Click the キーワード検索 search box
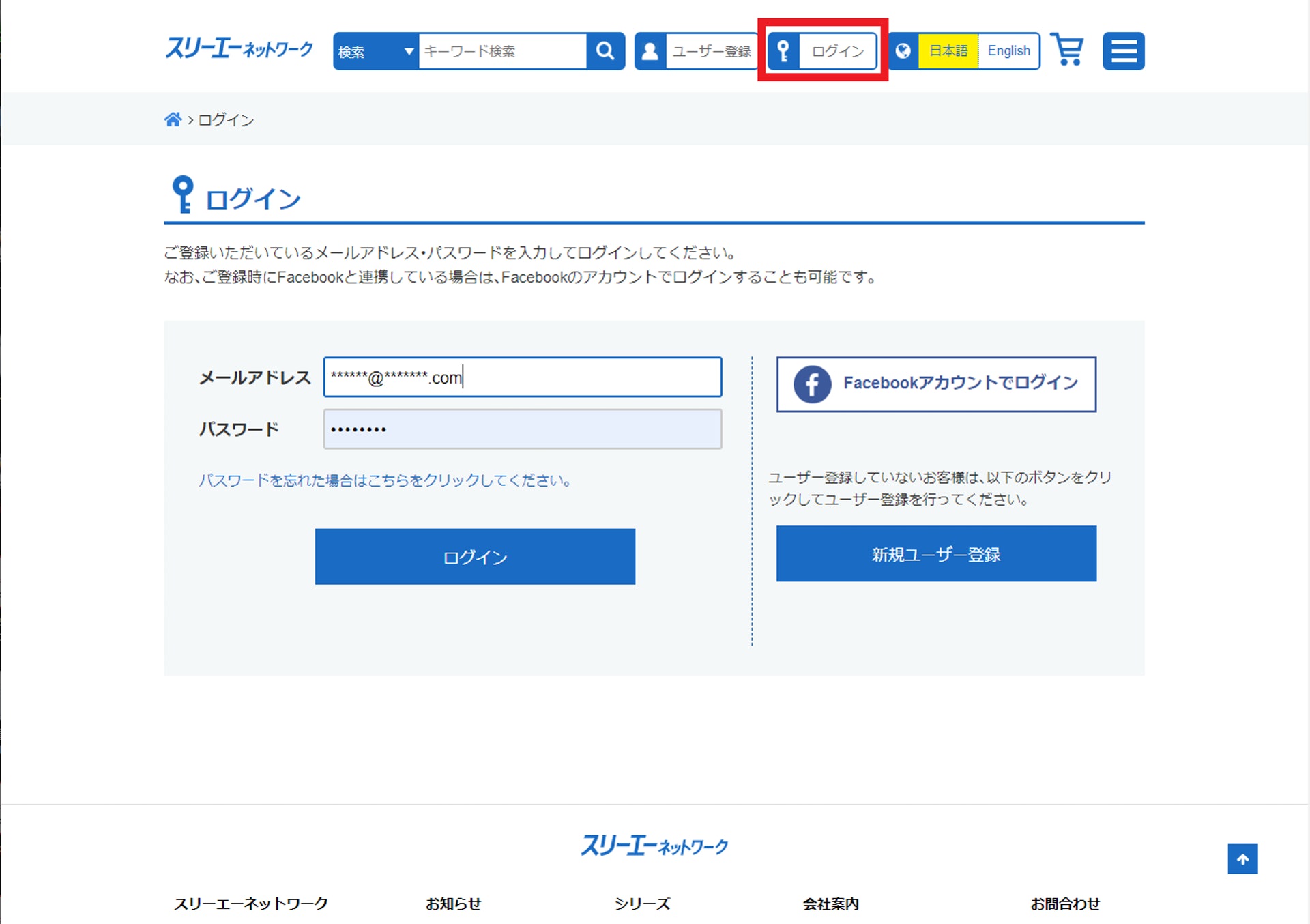 (x=501, y=51)
